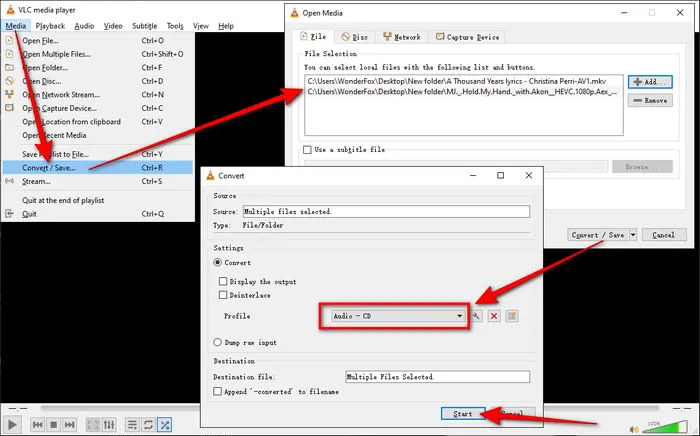Click the next track button
Screen dimensions: 700x436
pos(69,424)
